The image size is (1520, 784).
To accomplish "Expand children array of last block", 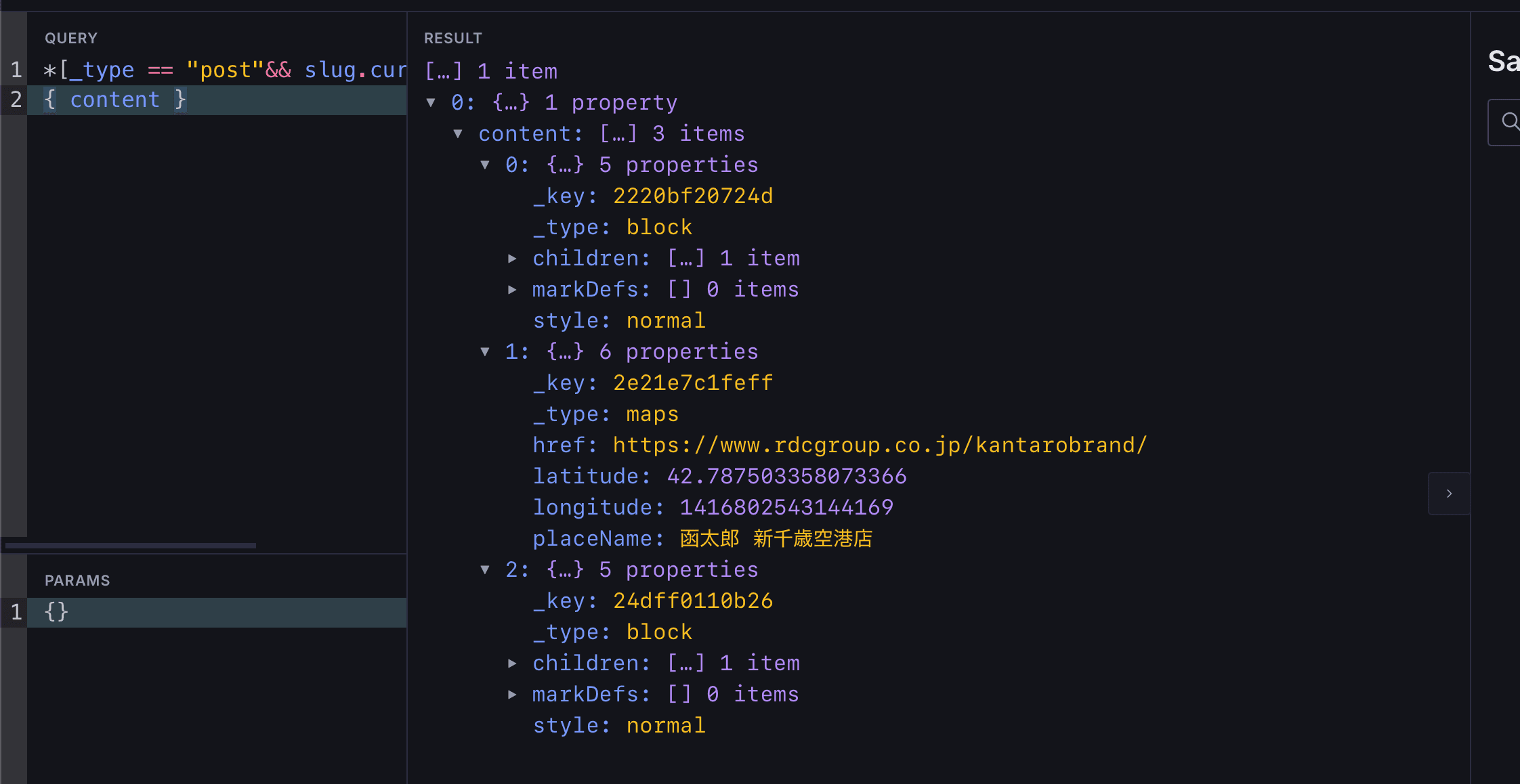I will [512, 663].
